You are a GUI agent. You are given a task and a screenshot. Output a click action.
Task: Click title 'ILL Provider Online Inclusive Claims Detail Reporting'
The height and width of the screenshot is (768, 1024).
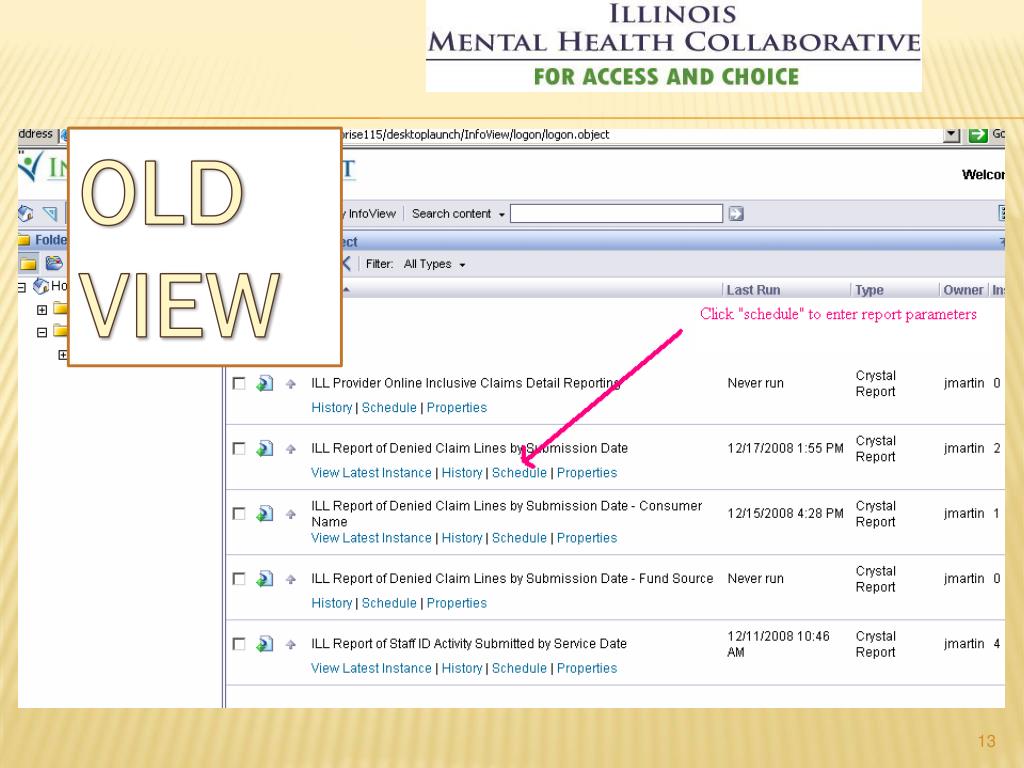466,383
